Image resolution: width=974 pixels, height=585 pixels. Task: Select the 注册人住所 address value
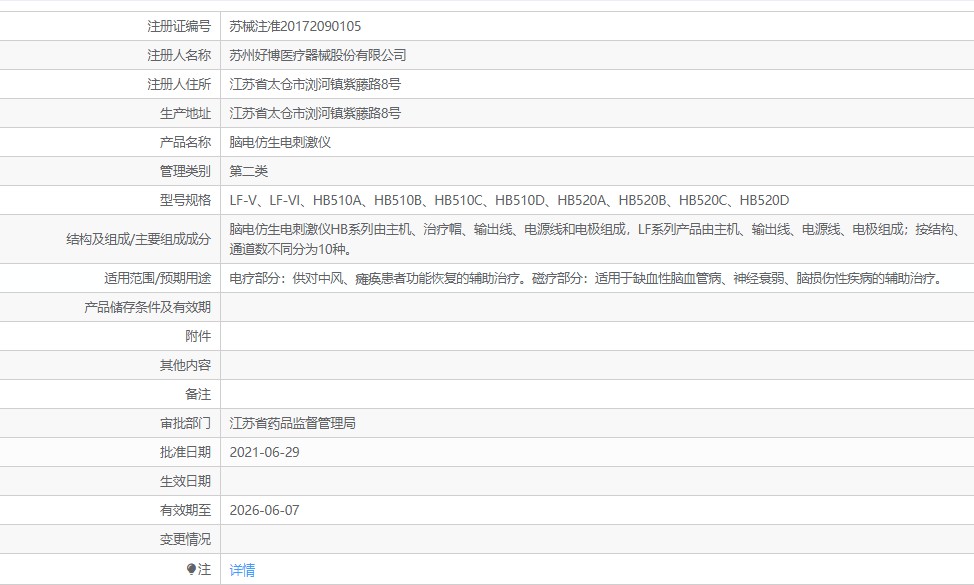pyautogui.click(x=315, y=84)
